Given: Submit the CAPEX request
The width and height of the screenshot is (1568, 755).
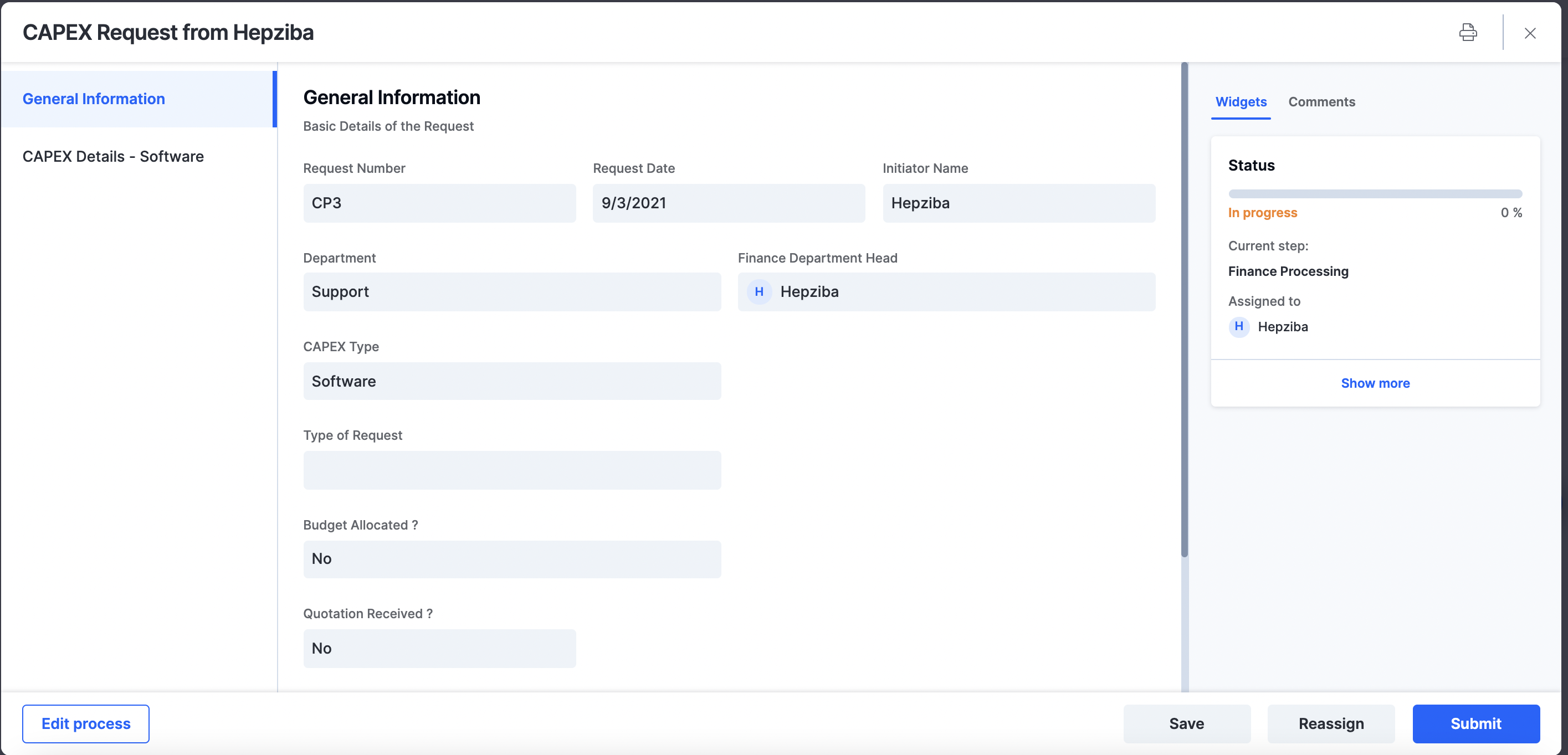Looking at the screenshot, I should [1475, 723].
